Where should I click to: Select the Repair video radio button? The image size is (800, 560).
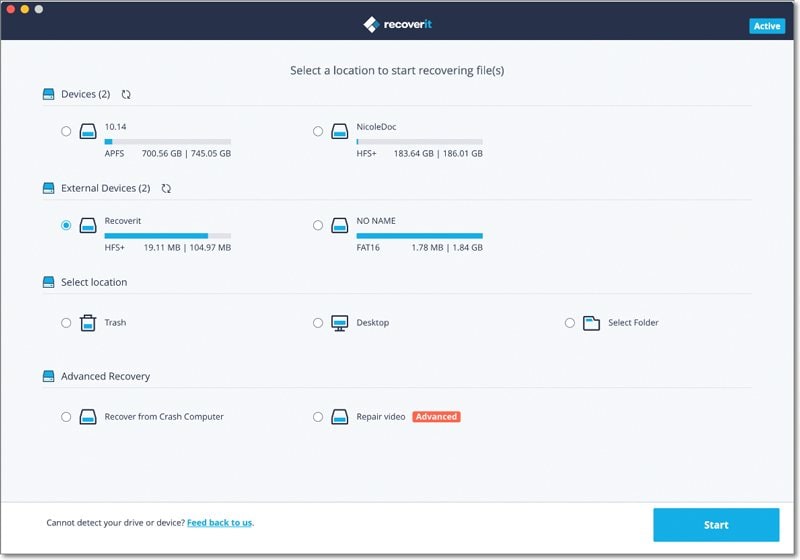(x=318, y=417)
